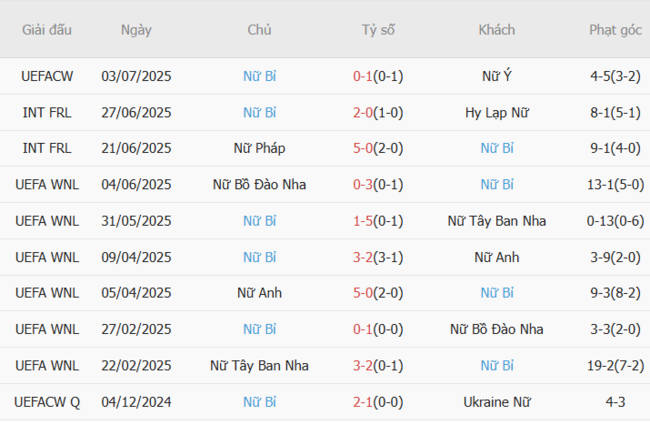The height and width of the screenshot is (425, 650).
Task: Click opponent Nữ Ý in UEFACW row
Action: pyautogui.click(x=497, y=76)
